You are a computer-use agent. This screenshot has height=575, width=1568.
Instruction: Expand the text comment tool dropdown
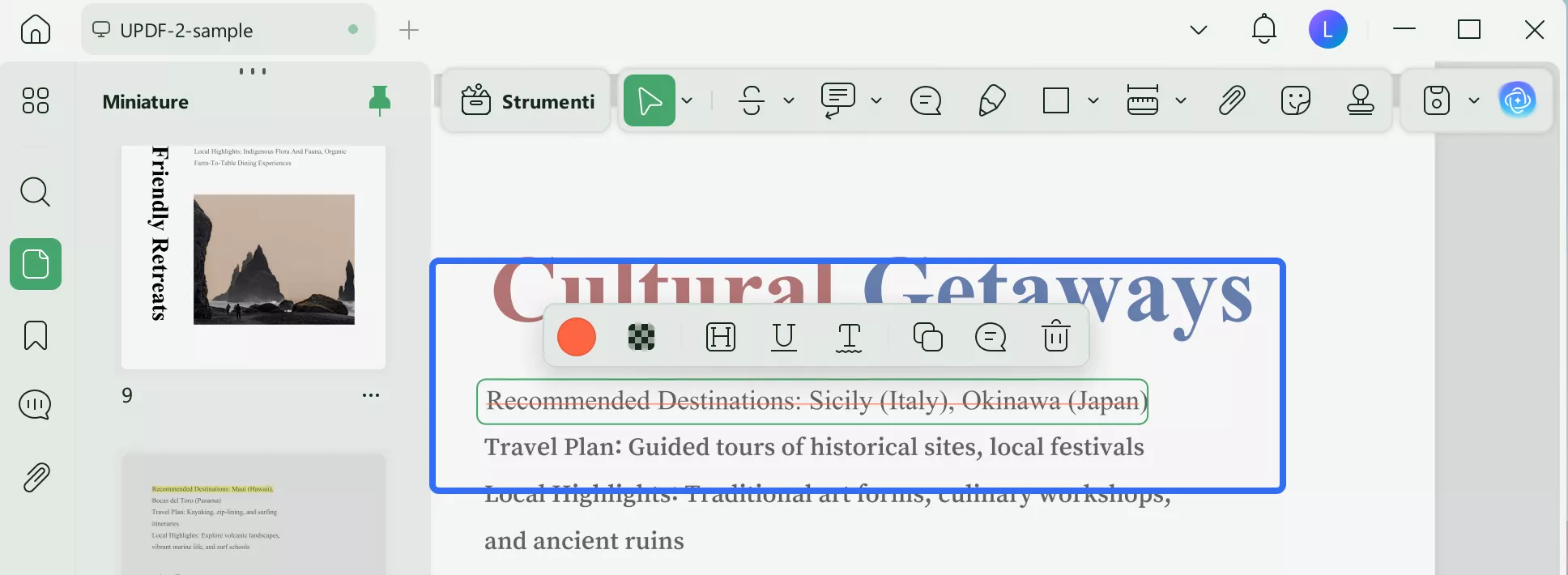pos(876,100)
